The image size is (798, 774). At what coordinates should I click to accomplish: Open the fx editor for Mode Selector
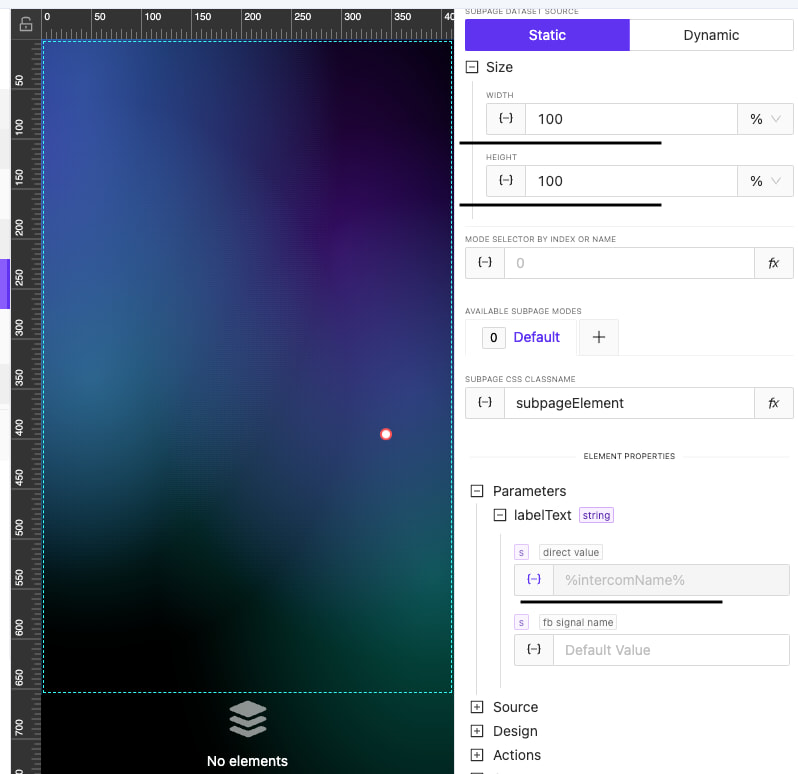774,263
